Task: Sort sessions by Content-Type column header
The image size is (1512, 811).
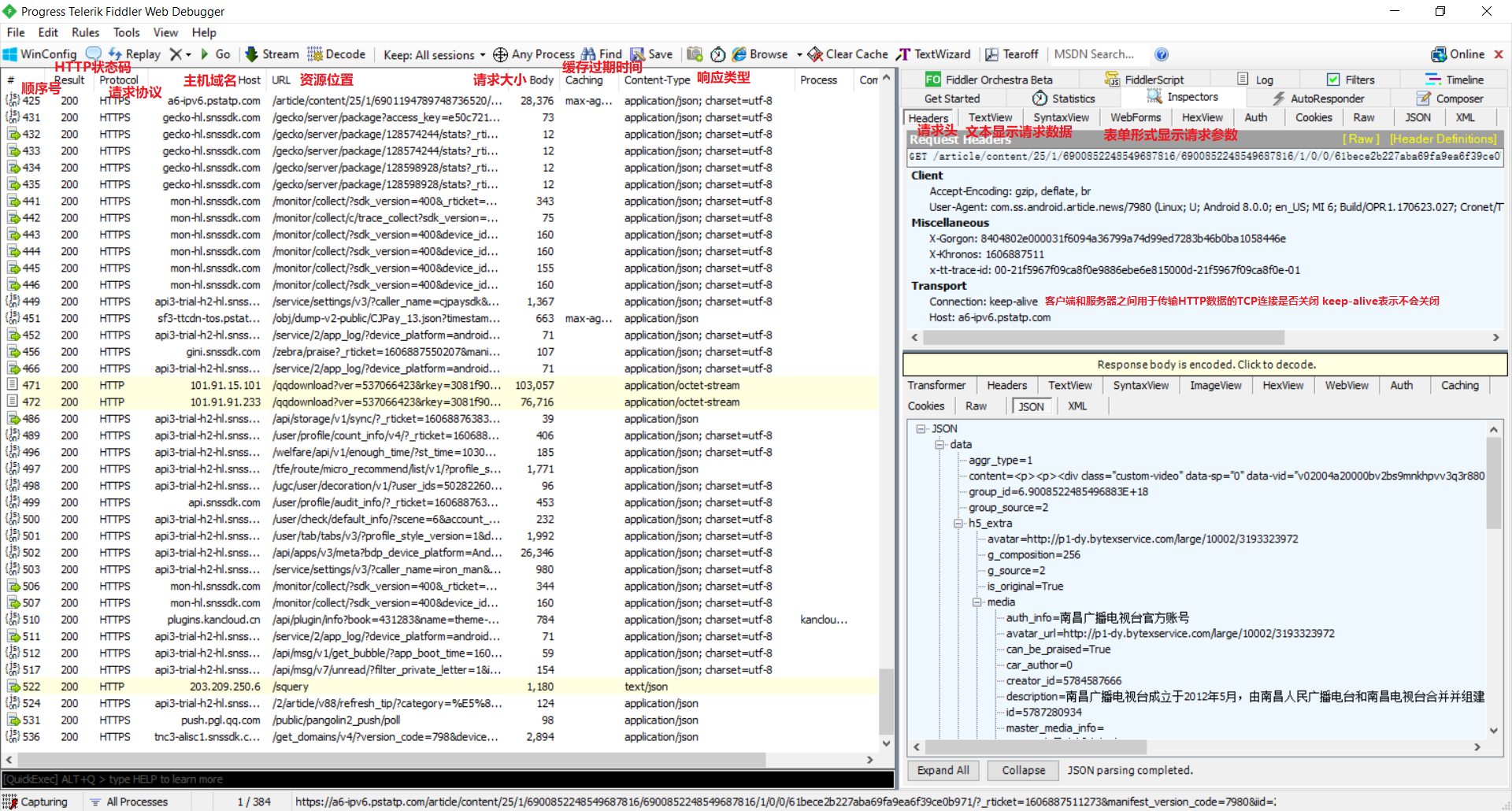Action: pyautogui.click(x=657, y=80)
